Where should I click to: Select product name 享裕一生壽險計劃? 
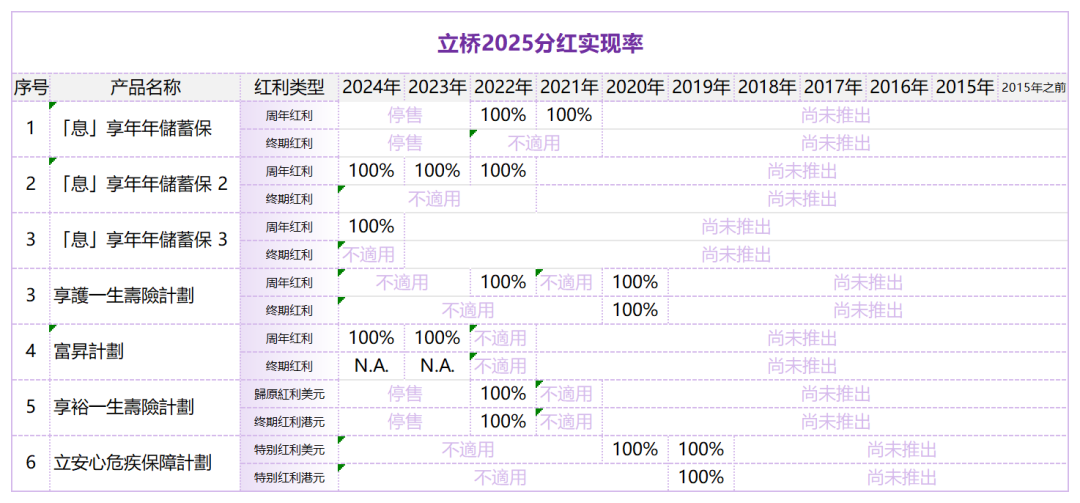[x=145, y=407]
